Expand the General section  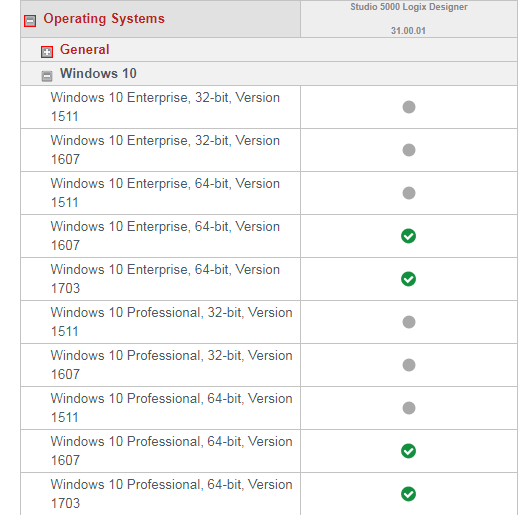(47, 52)
